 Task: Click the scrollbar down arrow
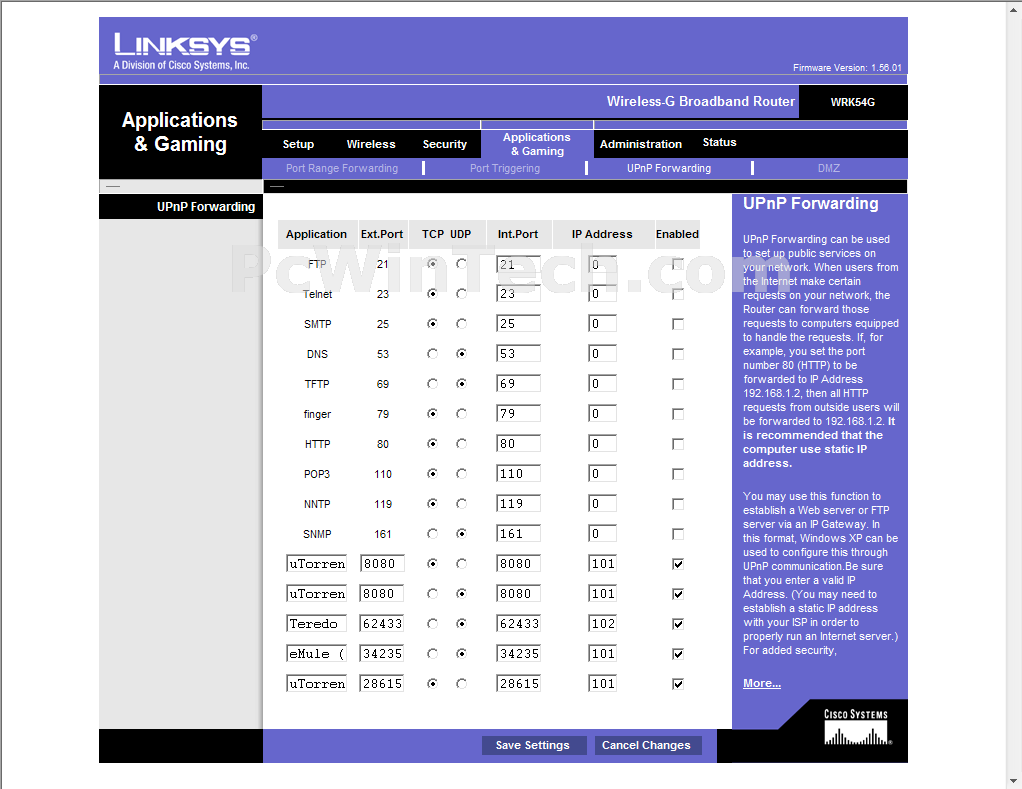pos(1015,781)
